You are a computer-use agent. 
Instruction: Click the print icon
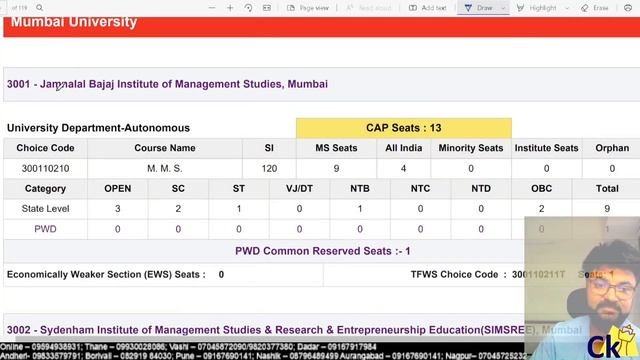point(628,8)
